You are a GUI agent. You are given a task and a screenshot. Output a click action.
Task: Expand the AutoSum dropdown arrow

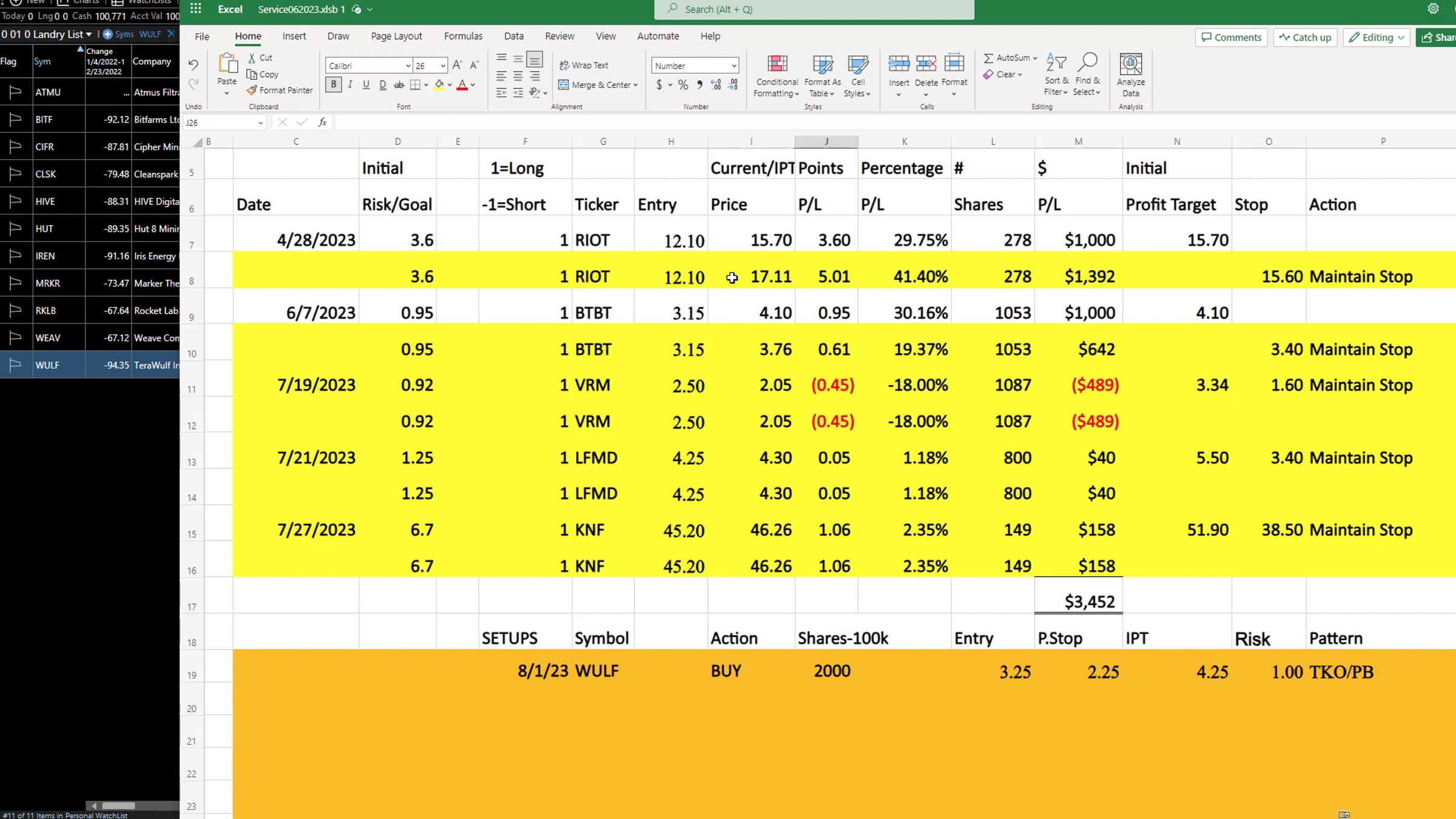click(1035, 58)
